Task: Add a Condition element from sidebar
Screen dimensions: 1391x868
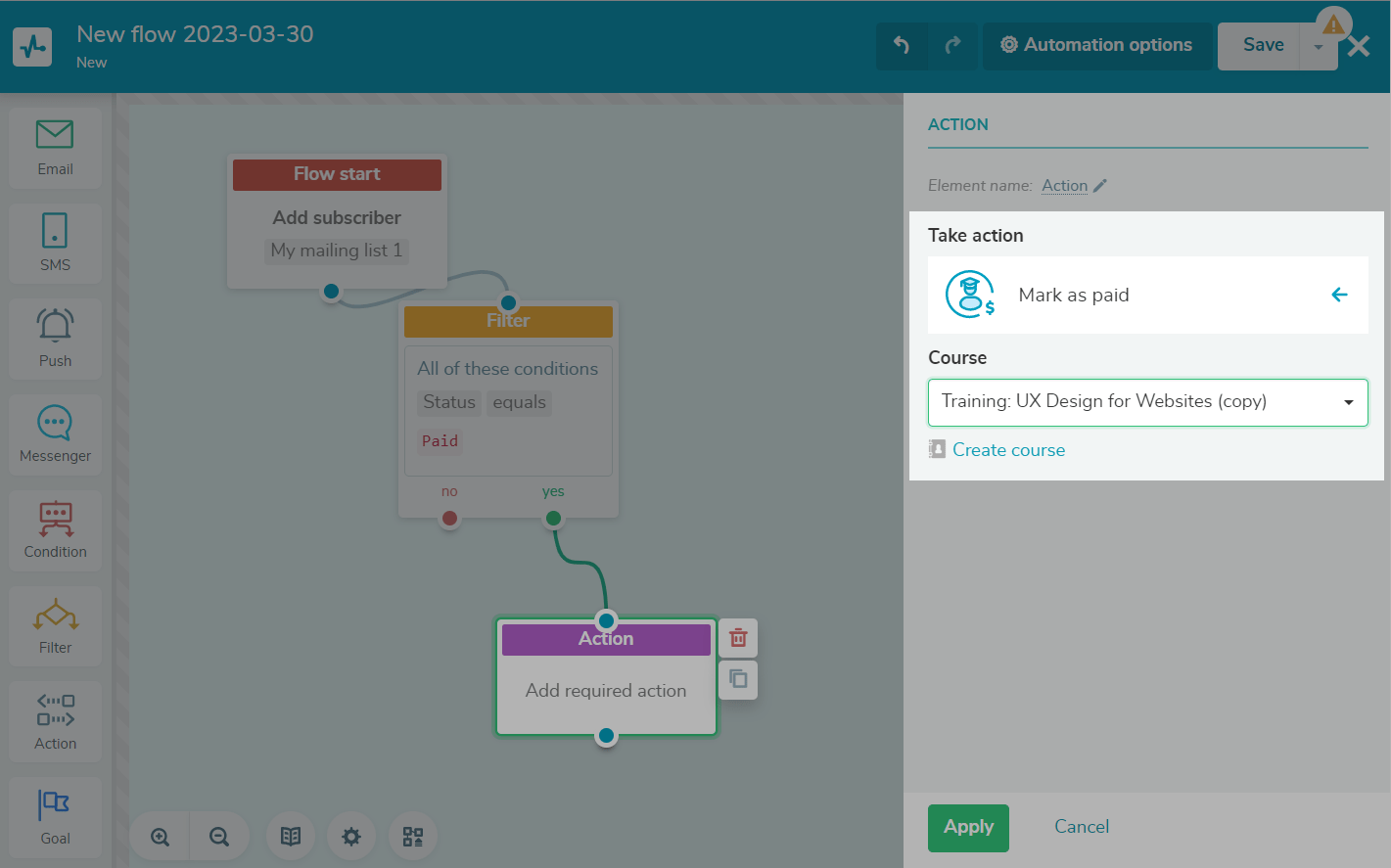Action: 55,529
